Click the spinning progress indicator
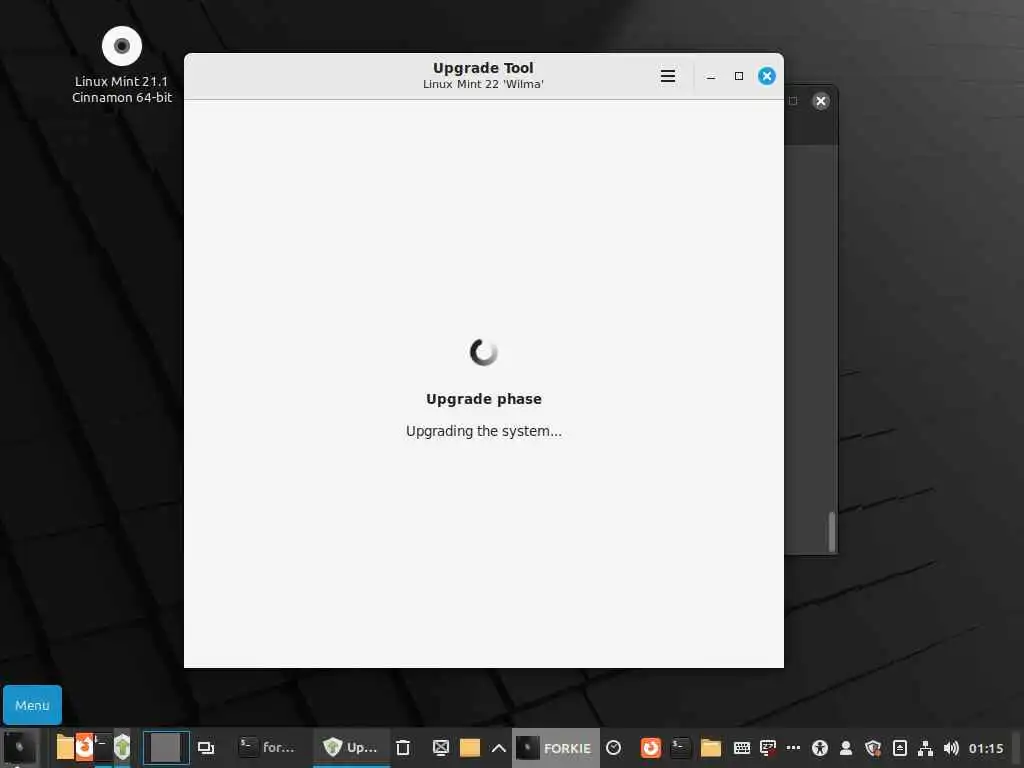Viewport: 1024px width, 768px height. tap(484, 353)
